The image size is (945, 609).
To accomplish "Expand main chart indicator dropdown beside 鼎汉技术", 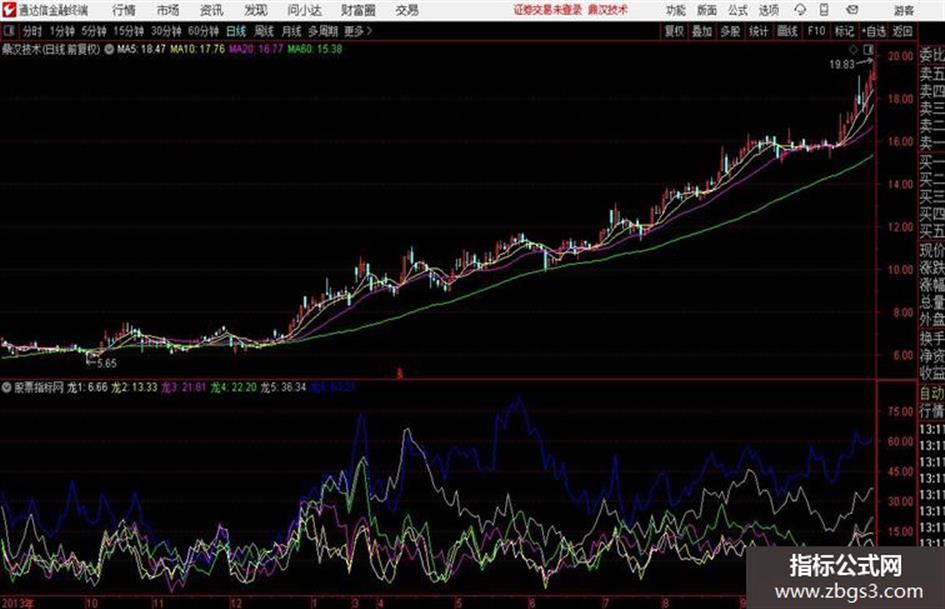I will tap(109, 49).
